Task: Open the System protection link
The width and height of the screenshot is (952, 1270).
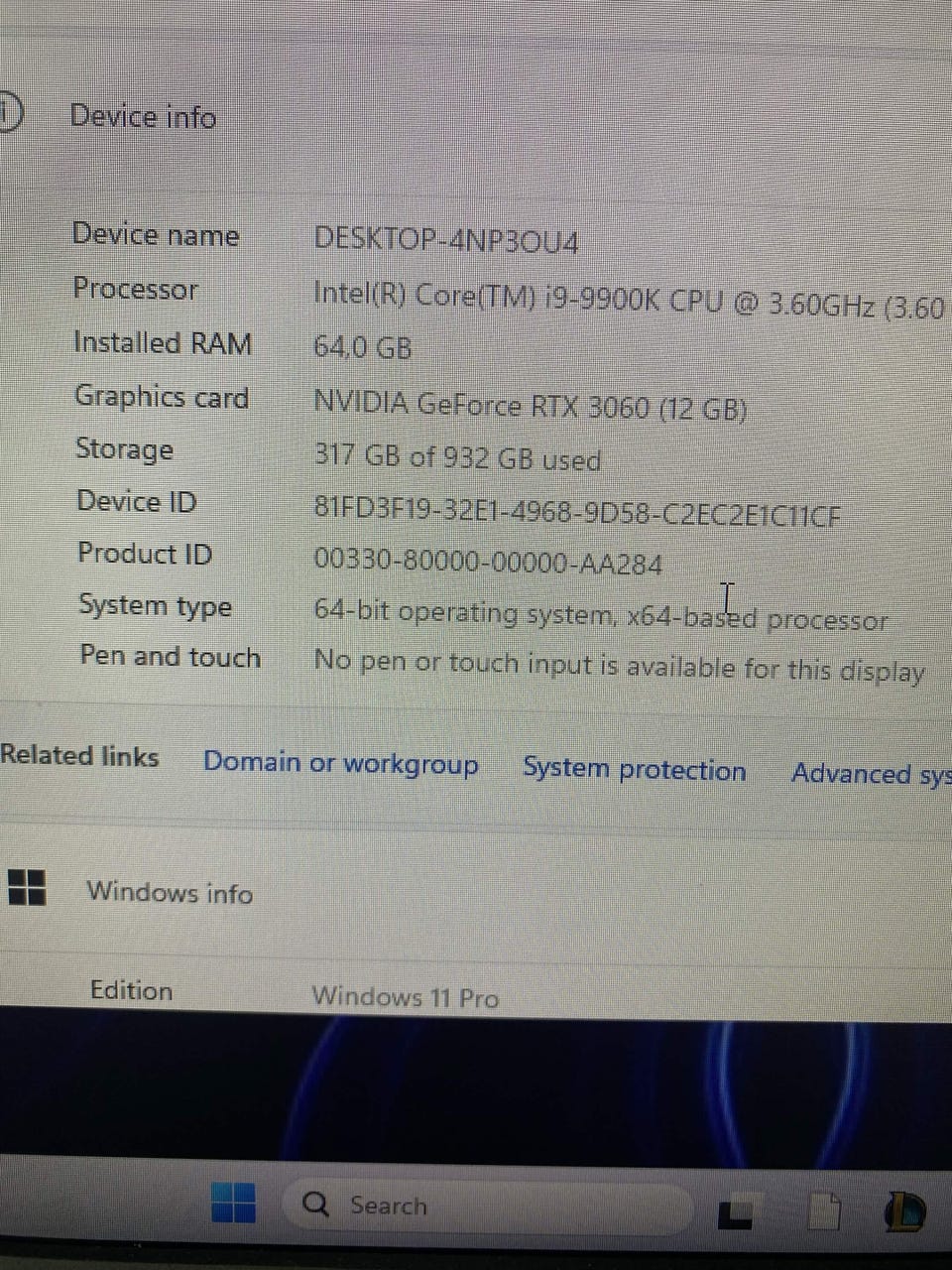Action: click(x=635, y=769)
